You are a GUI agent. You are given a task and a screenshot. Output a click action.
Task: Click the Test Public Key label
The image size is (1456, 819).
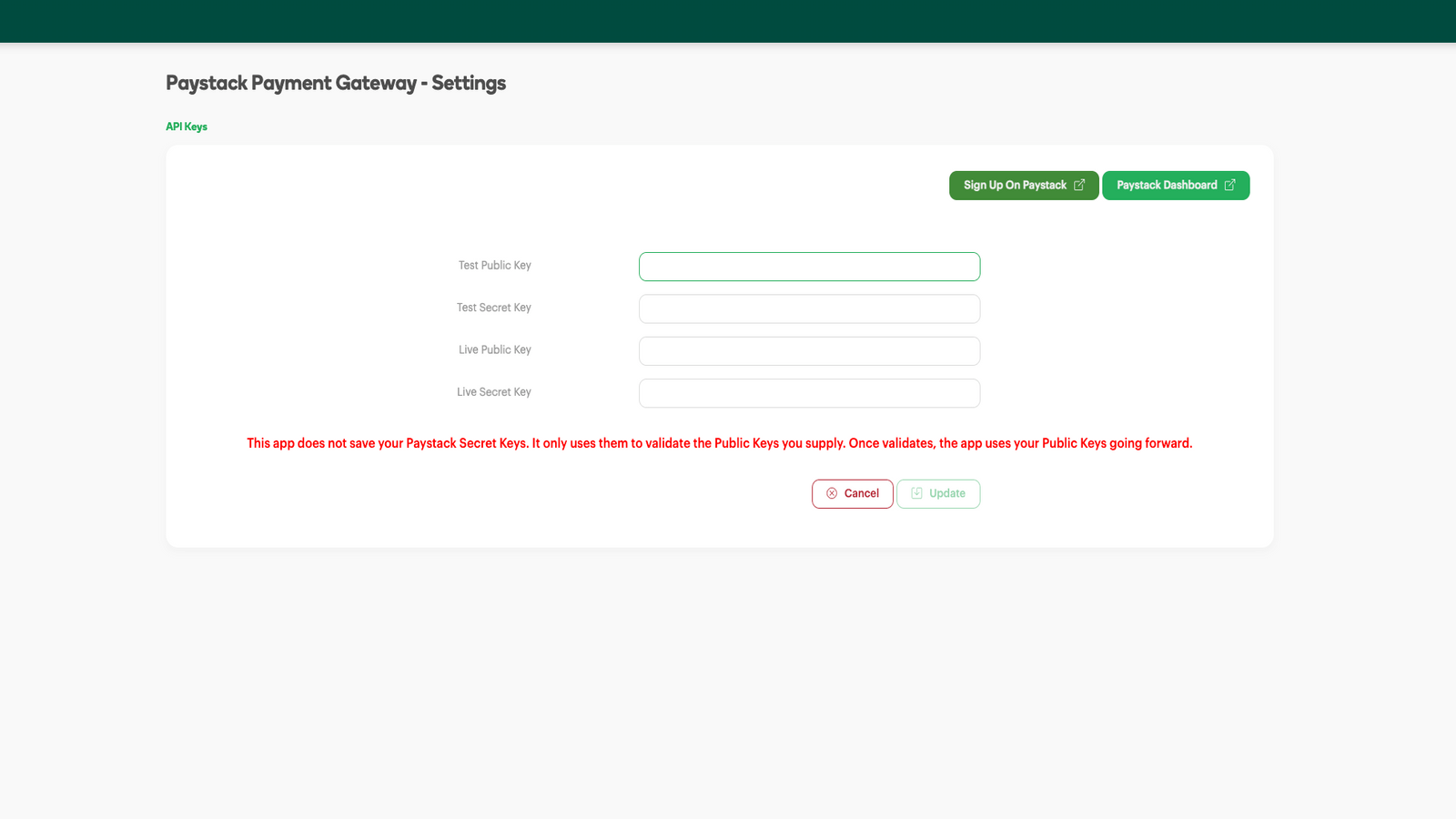pyautogui.click(x=494, y=266)
